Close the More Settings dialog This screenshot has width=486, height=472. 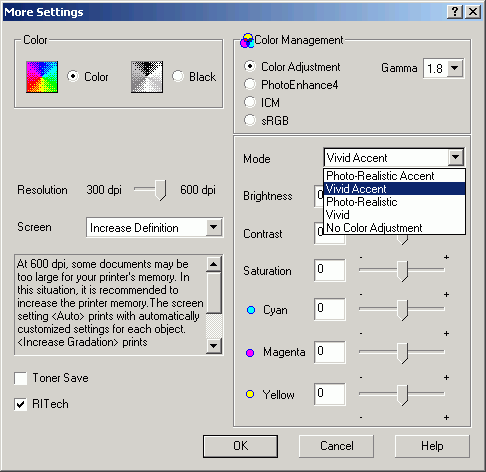click(x=473, y=12)
